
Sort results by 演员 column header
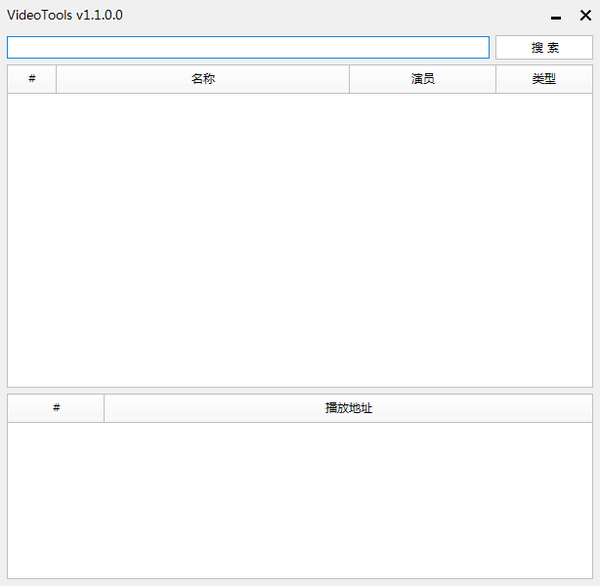tap(422, 79)
